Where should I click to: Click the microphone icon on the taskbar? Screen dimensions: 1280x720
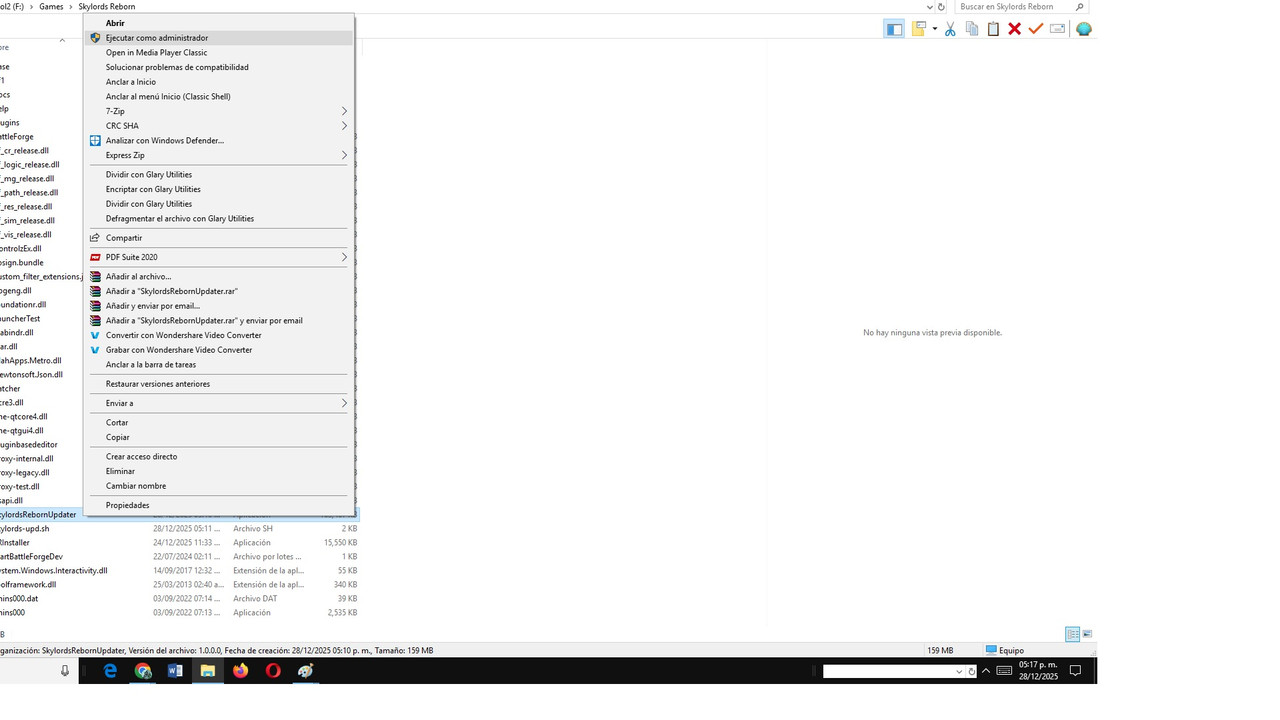coord(65,671)
